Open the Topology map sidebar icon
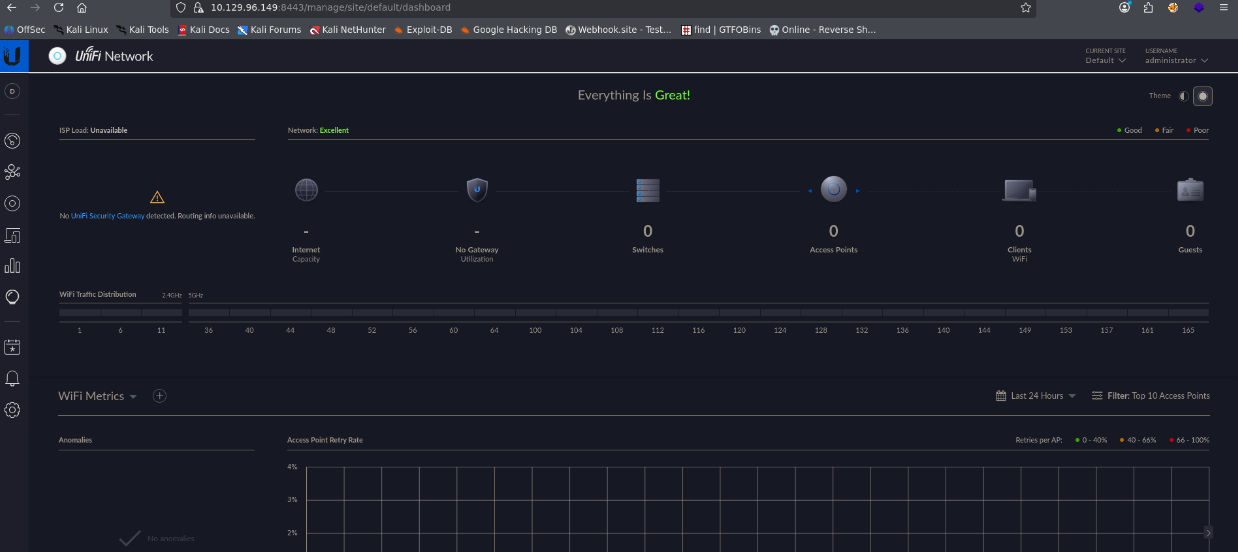This screenshot has width=1238, height=552. [x=12, y=172]
